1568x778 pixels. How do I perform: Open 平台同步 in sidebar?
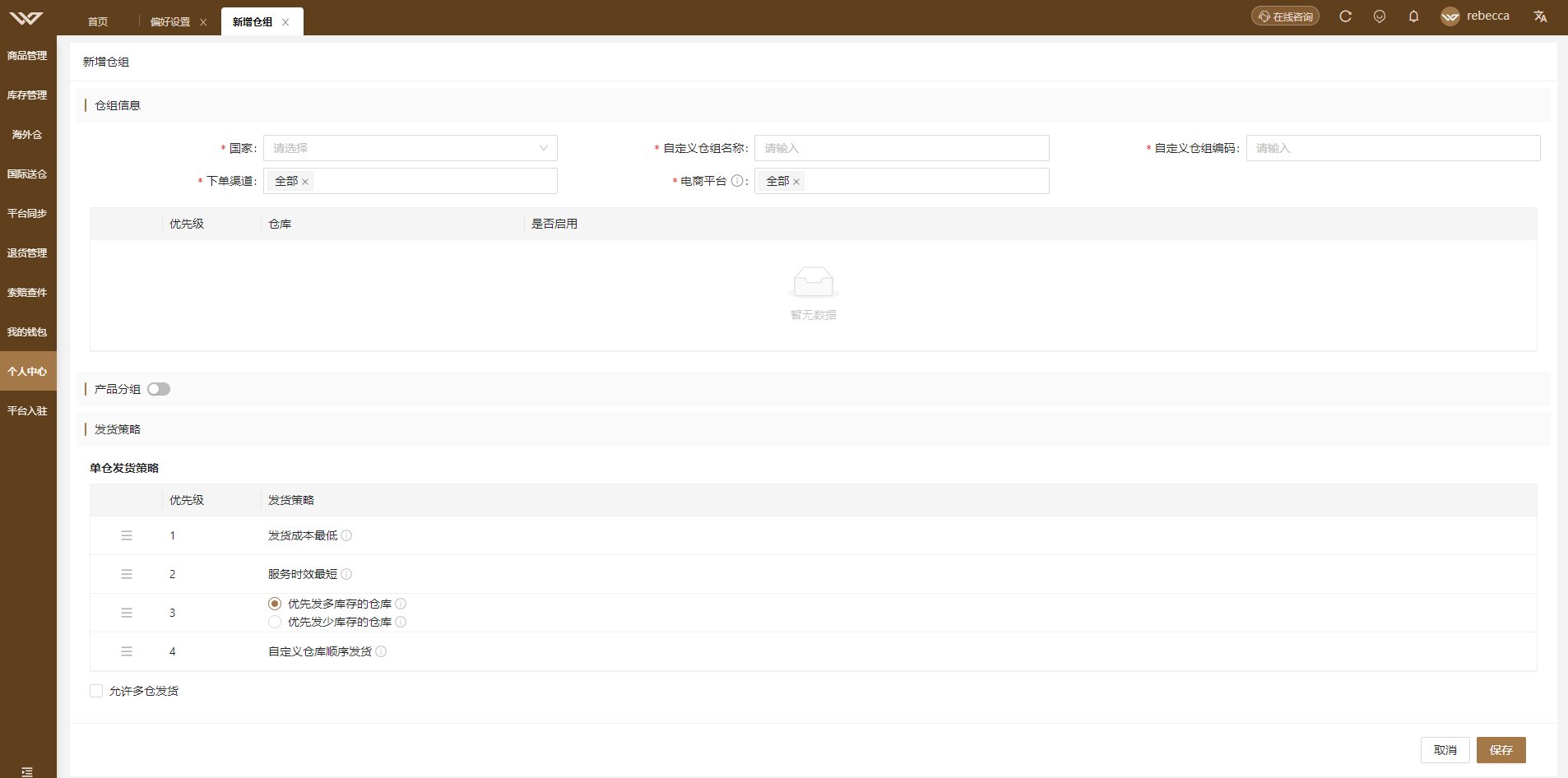[27, 214]
